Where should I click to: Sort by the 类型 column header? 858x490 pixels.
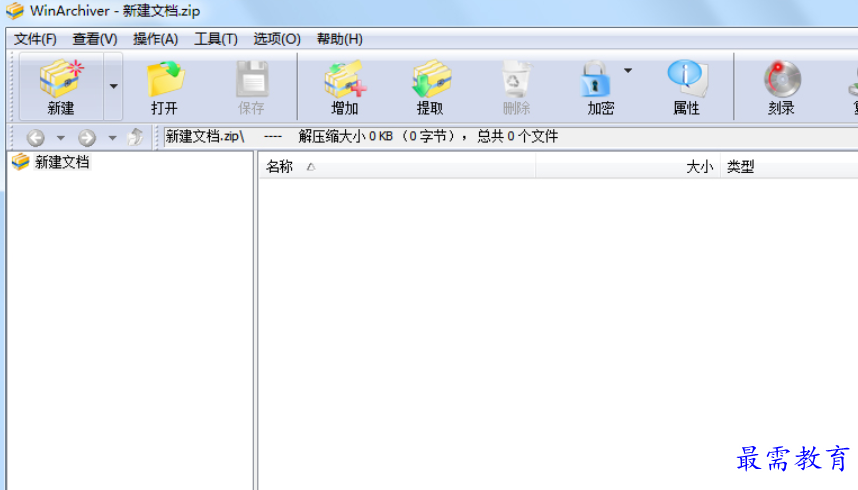(x=789, y=166)
